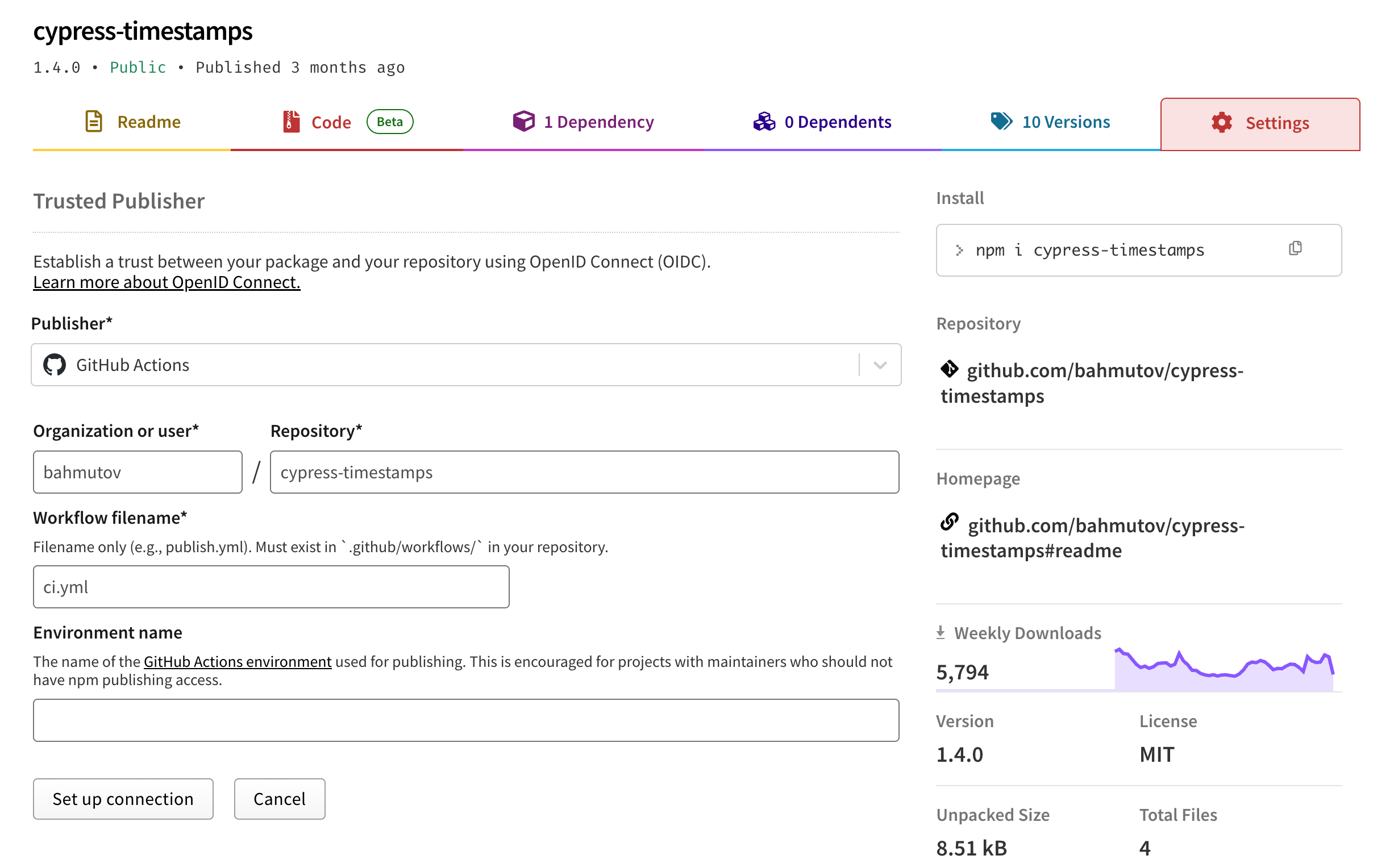
Task: Click the Set up connection button
Action: coord(123,799)
